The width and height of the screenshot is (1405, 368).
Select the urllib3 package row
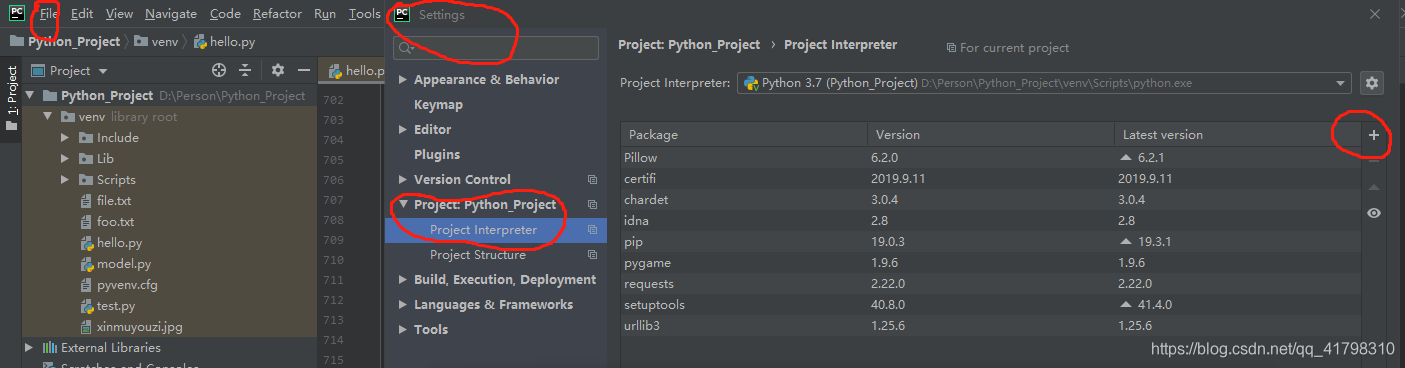pos(990,326)
